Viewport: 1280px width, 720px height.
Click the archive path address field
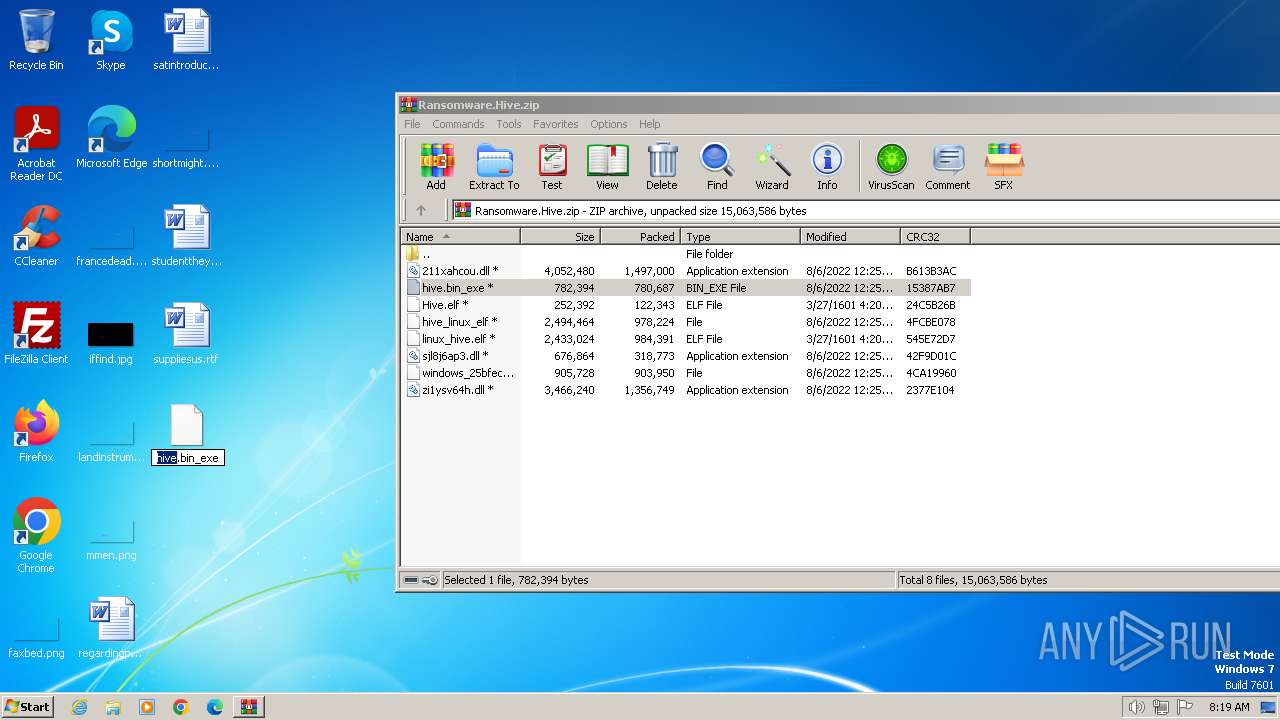coord(865,210)
